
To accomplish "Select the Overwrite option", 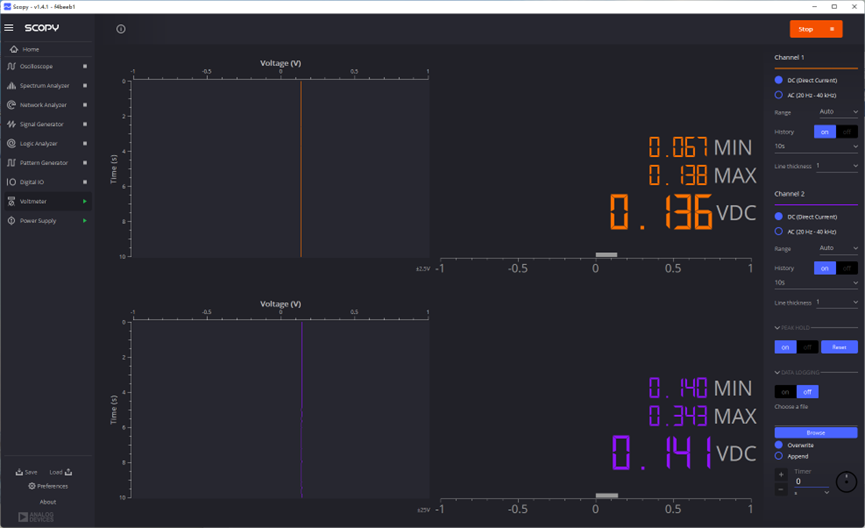I will click(x=778, y=445).
